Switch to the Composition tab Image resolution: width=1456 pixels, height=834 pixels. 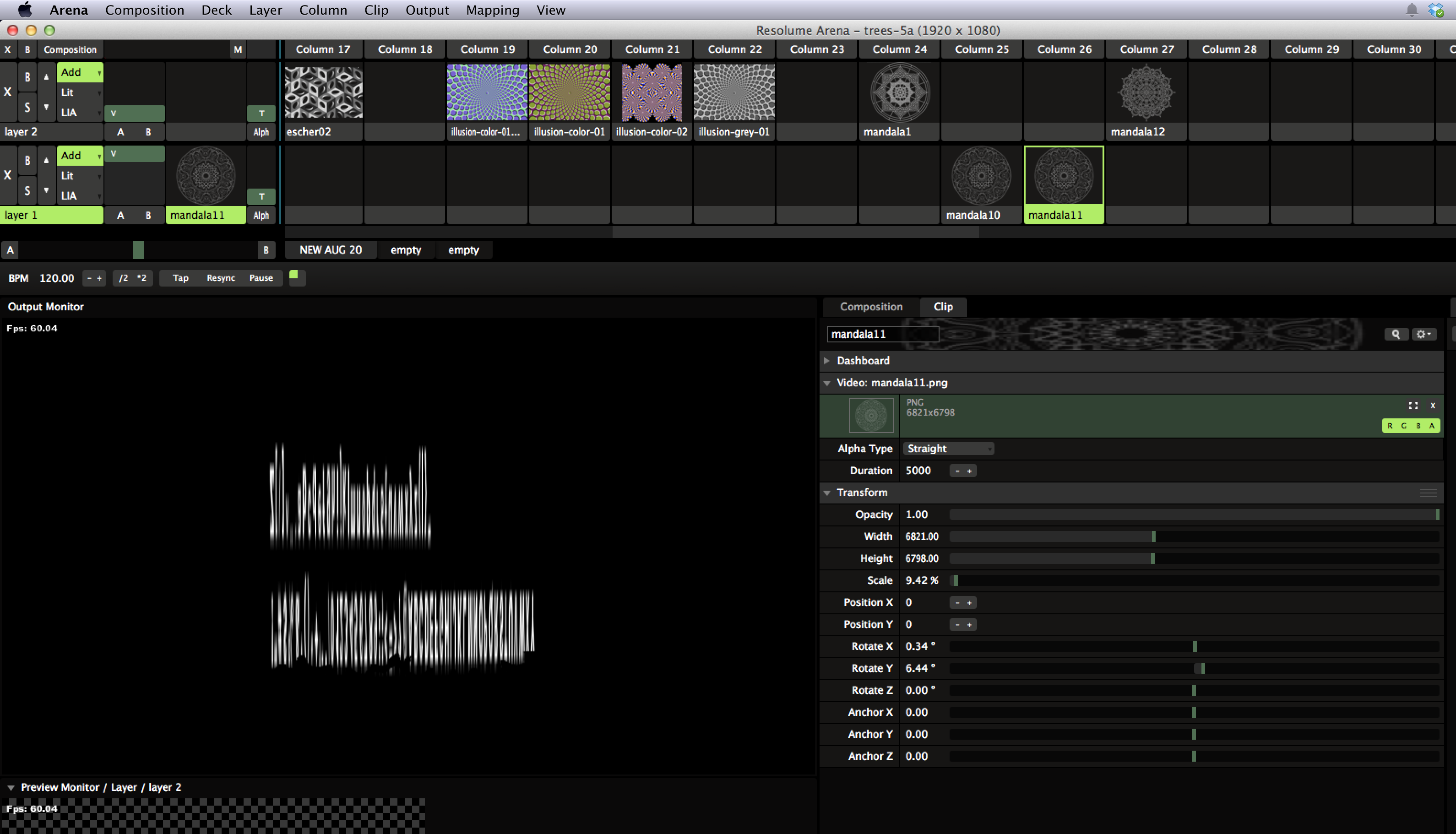click(x=870, y=306)
